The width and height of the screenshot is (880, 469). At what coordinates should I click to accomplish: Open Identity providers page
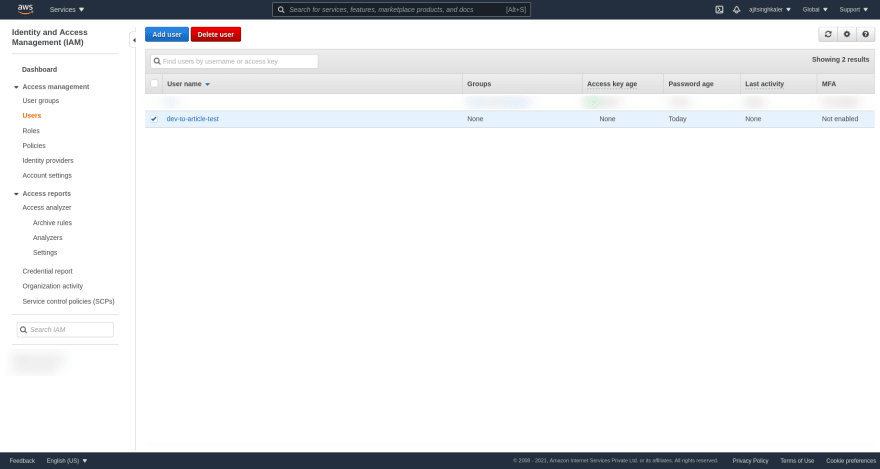[48, 160]
